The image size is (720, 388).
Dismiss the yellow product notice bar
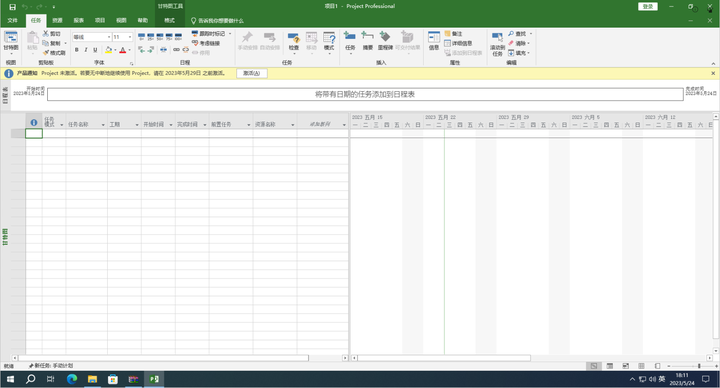tap(713, 73)
